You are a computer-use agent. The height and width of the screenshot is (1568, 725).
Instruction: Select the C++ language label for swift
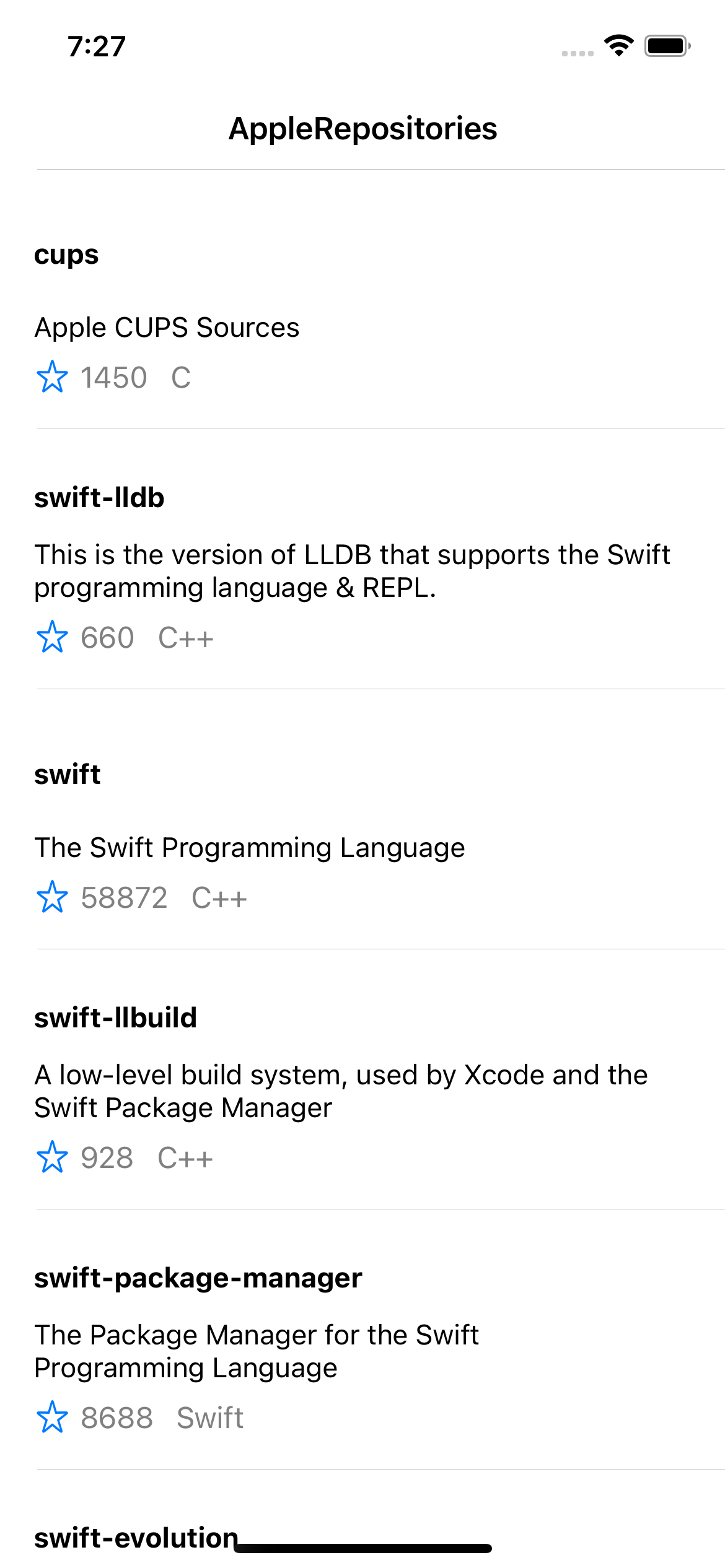coord(219,897)
